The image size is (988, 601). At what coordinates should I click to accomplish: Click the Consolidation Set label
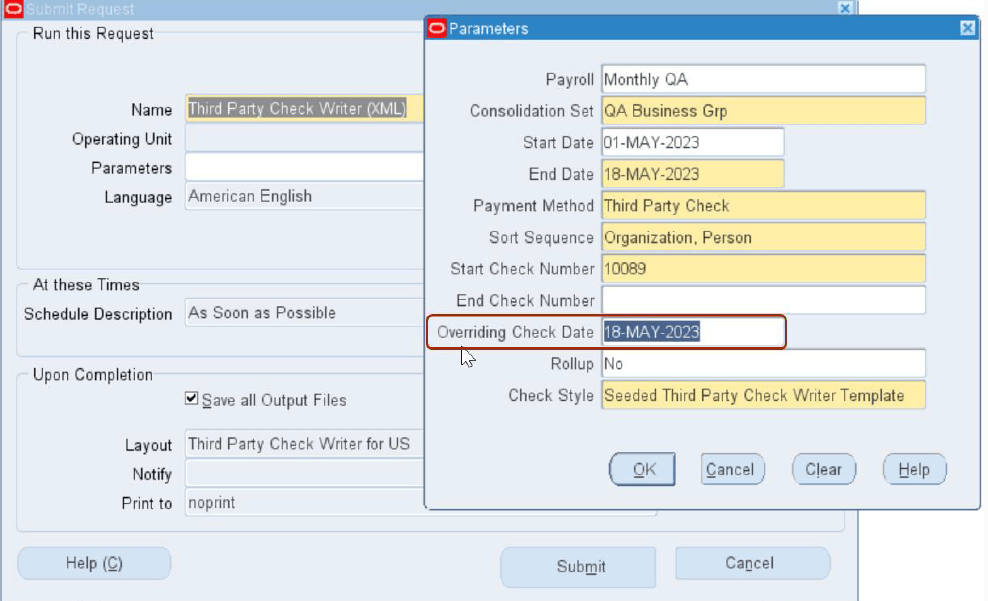pos(532,111)
